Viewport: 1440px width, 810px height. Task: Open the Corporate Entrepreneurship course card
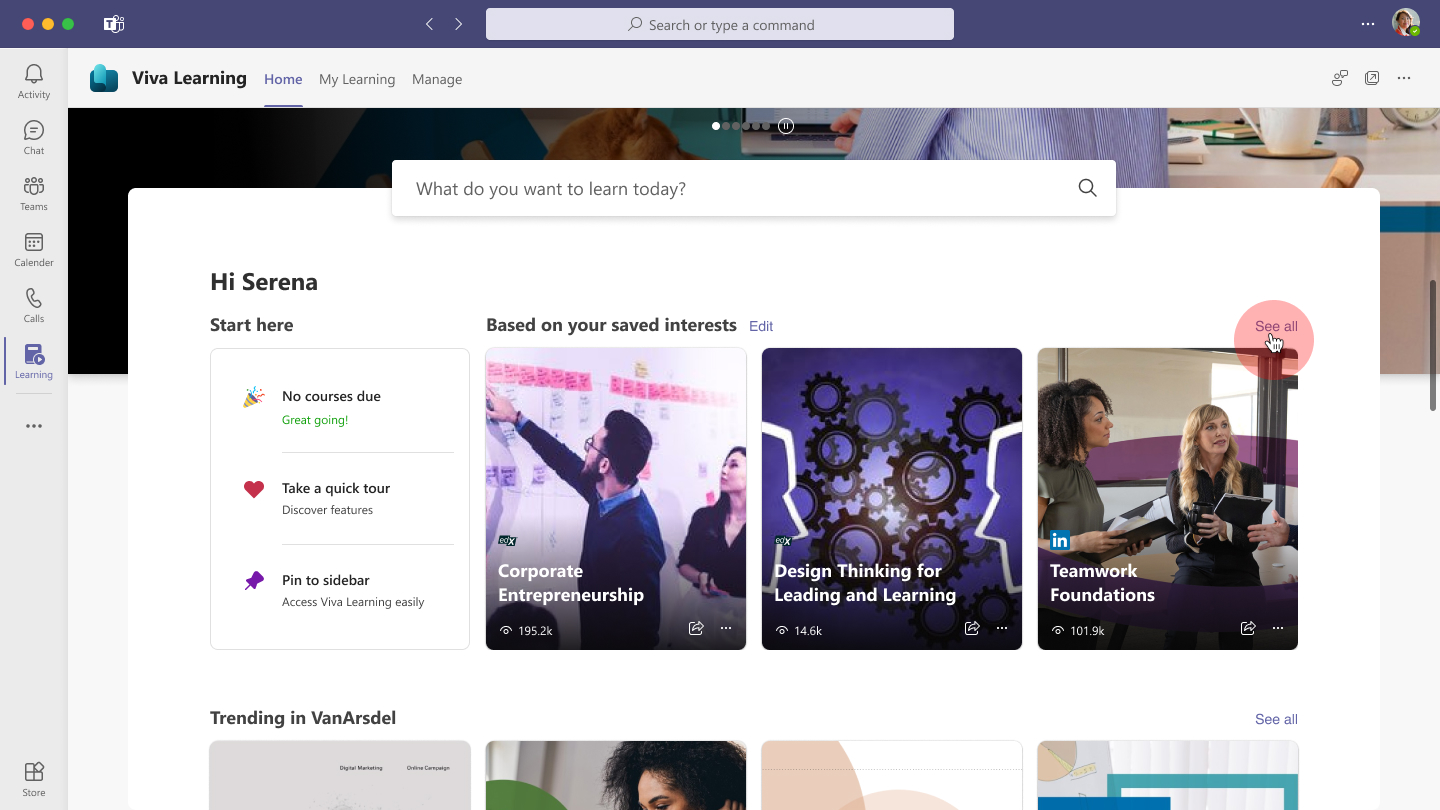(x=616, y=499)
